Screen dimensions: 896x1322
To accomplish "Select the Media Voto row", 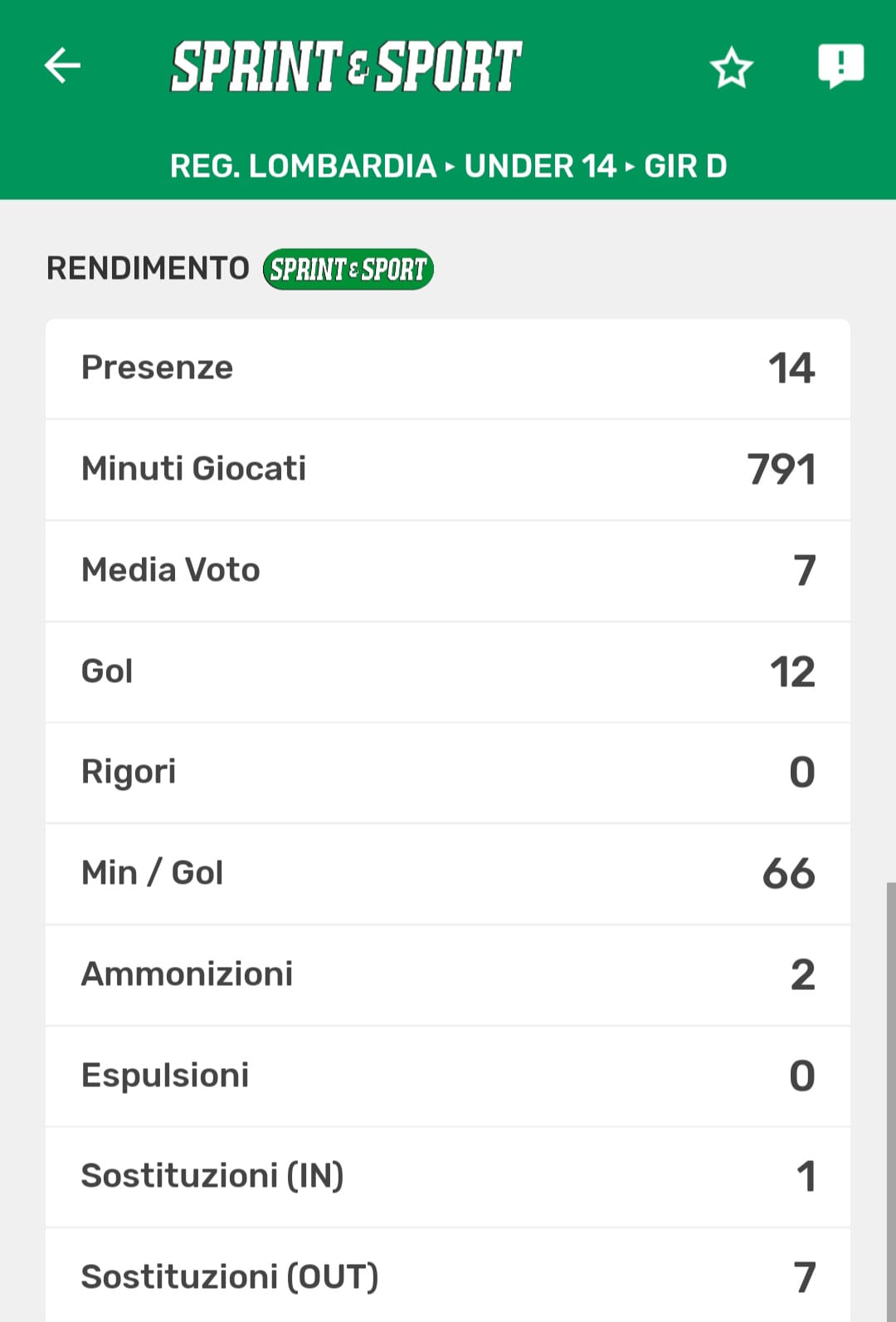I will point(448,571).
